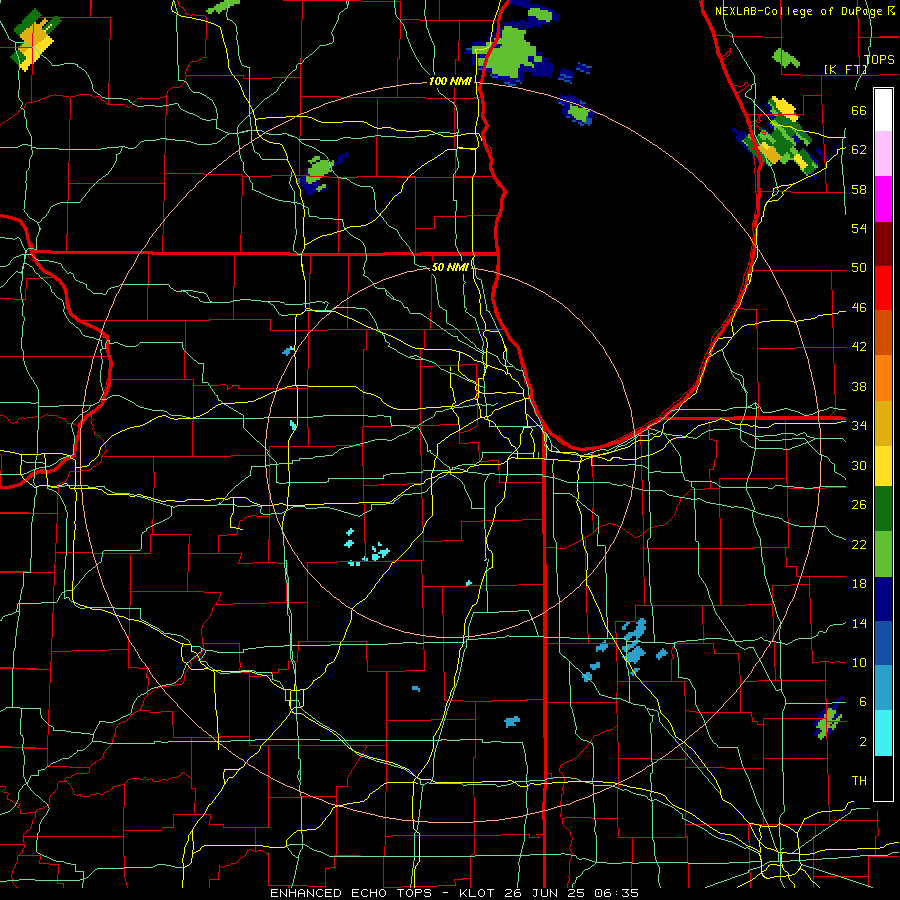Click legend value "66"
The width and height of the screenshot is (900, 900).
coord(859,110)
